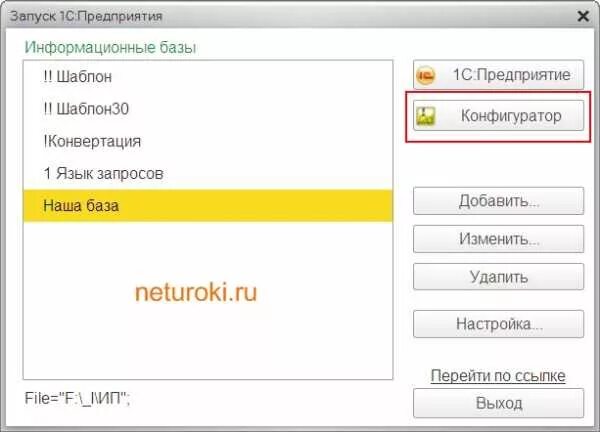Click the yellow Конфигуратор icon

425,116
